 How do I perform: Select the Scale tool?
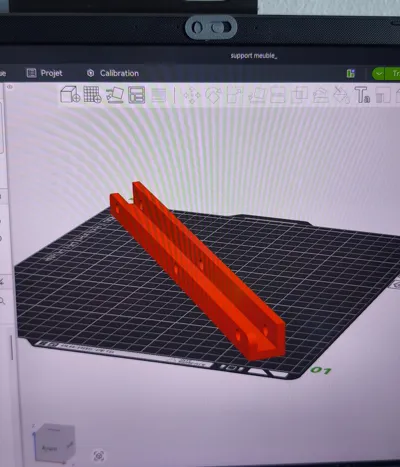coord(235,95)
